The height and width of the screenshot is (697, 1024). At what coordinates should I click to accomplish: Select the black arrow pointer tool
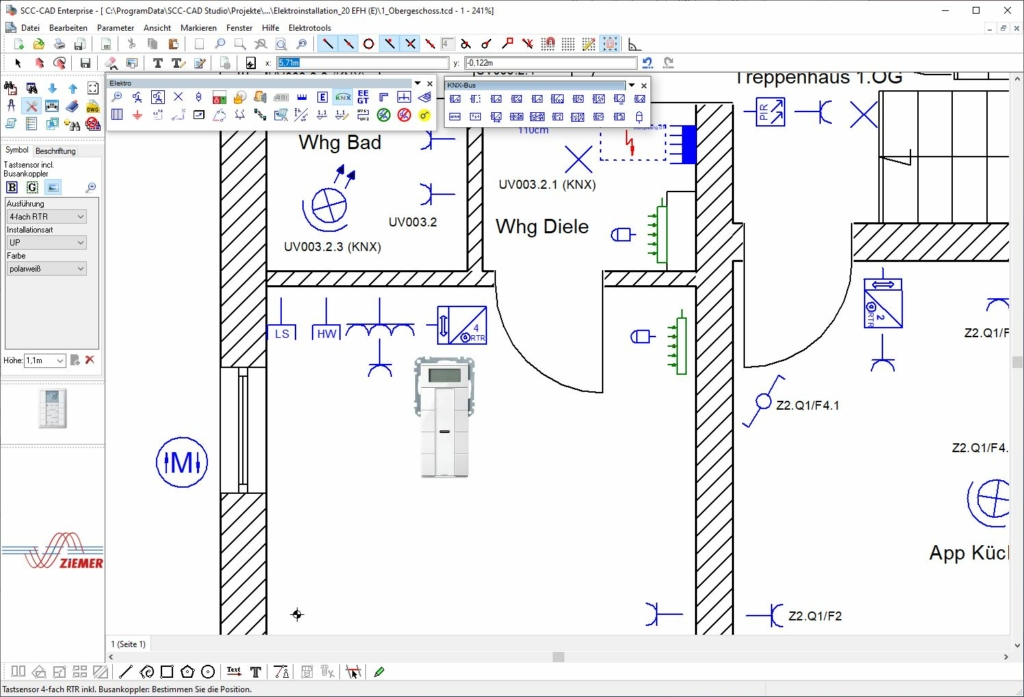tap(18, 63)
